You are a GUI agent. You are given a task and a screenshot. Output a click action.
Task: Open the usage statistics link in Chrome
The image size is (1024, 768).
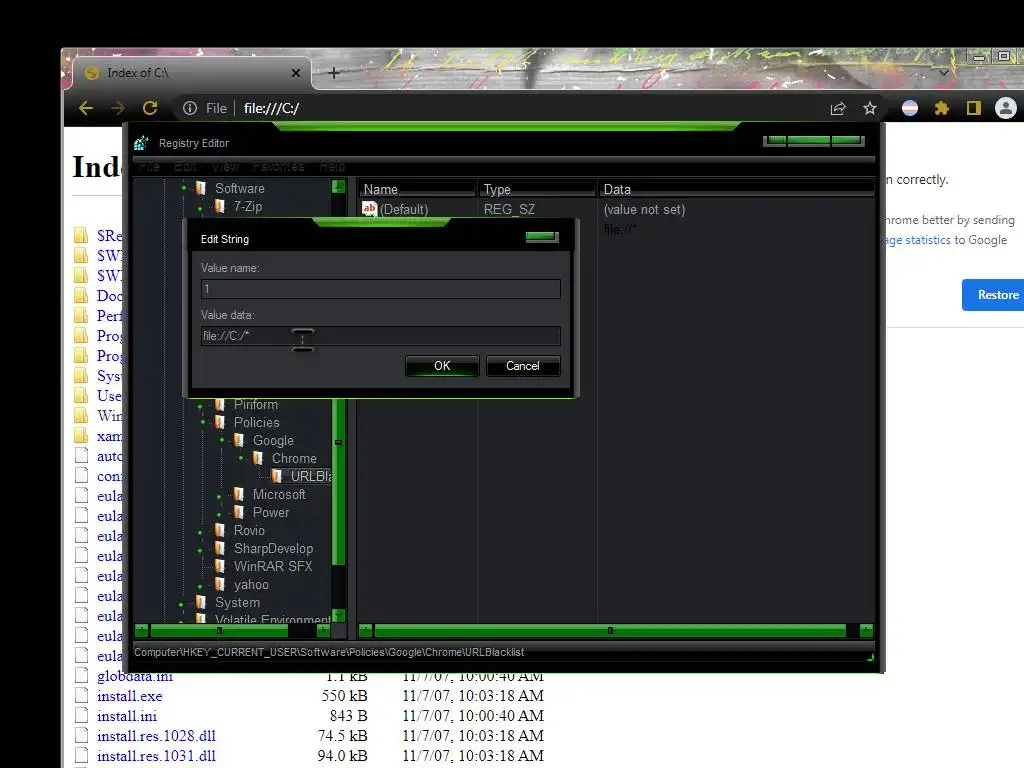918,240
